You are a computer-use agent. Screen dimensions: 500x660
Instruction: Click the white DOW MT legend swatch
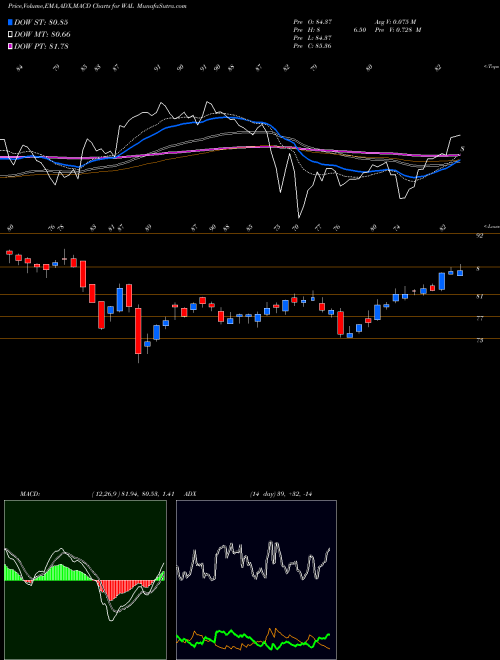coord(11,35)
